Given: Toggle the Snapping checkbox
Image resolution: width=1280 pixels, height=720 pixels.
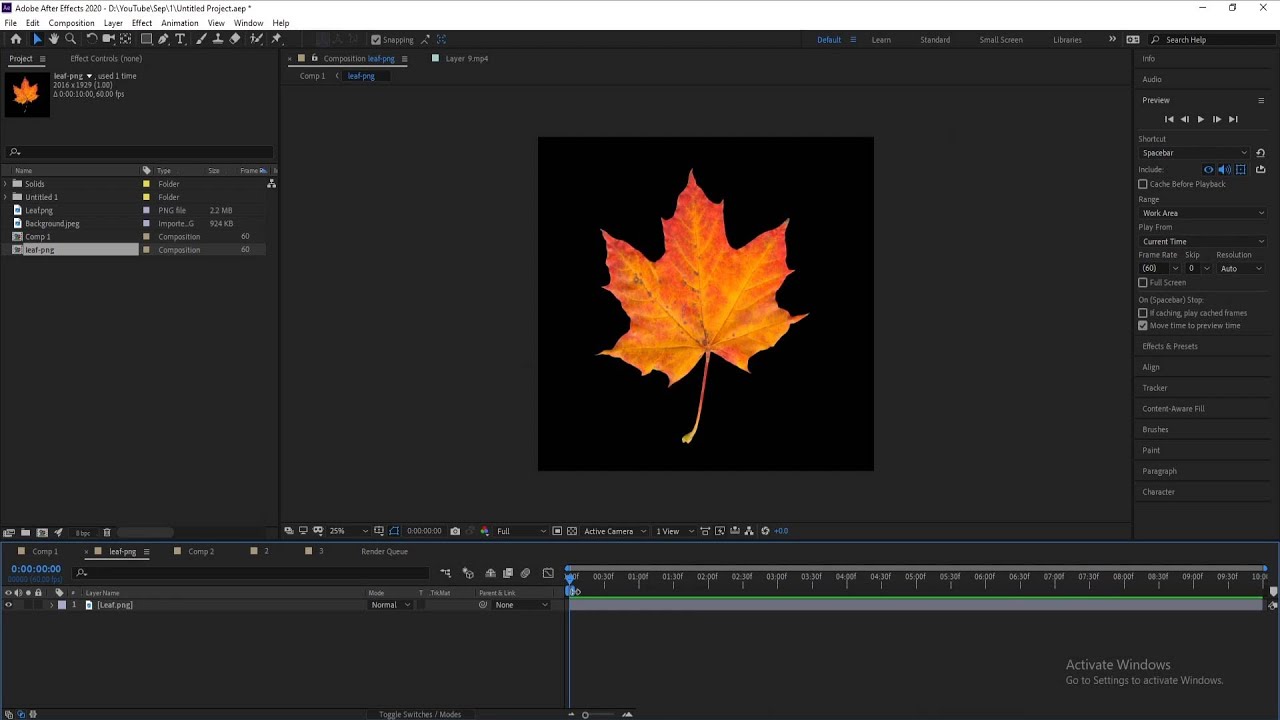Looking at the screenshot, I should point(376,40).
